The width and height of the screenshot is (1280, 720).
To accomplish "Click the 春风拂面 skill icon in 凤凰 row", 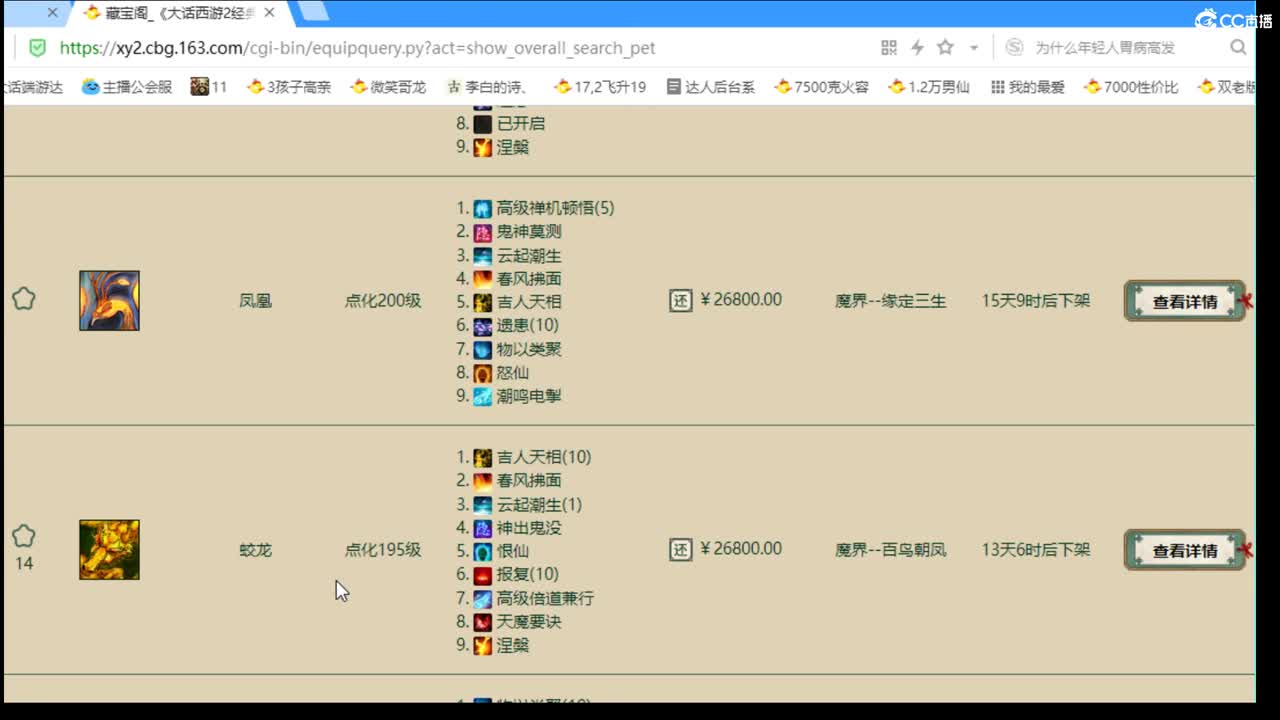I will [483, 279].
